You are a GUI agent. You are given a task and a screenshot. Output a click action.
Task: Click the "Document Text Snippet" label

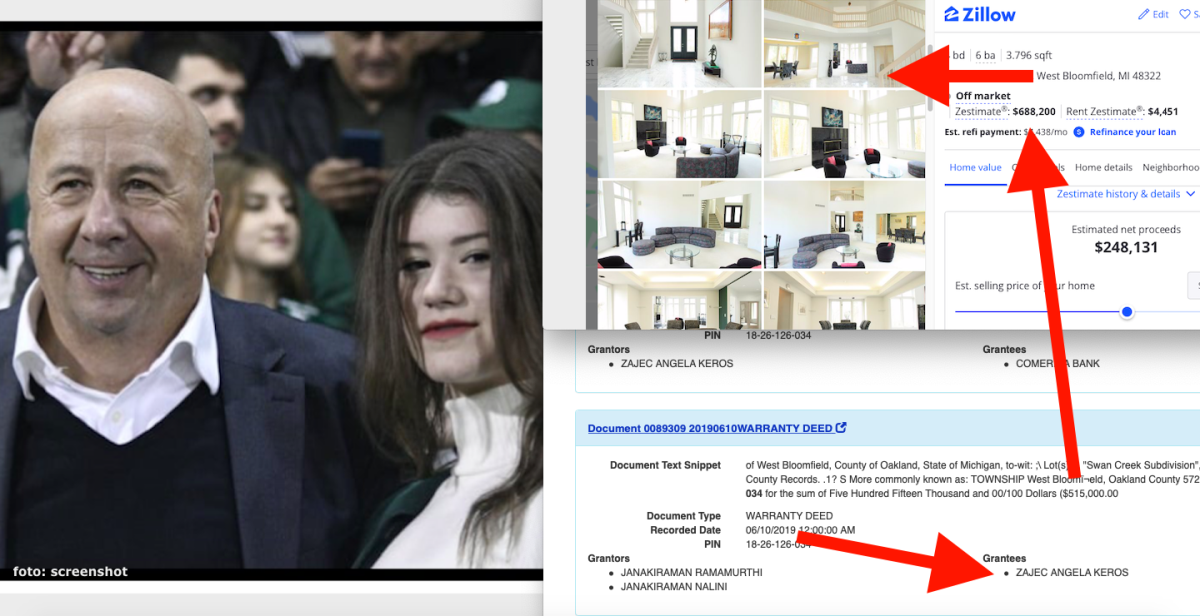click(665, 466)
